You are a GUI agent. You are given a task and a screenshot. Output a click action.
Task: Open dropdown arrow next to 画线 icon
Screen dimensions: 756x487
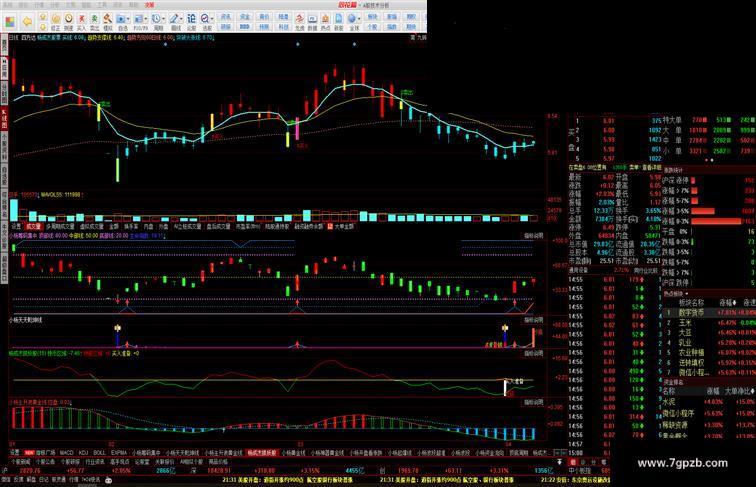pyautogui.click(x=182, y=19)
